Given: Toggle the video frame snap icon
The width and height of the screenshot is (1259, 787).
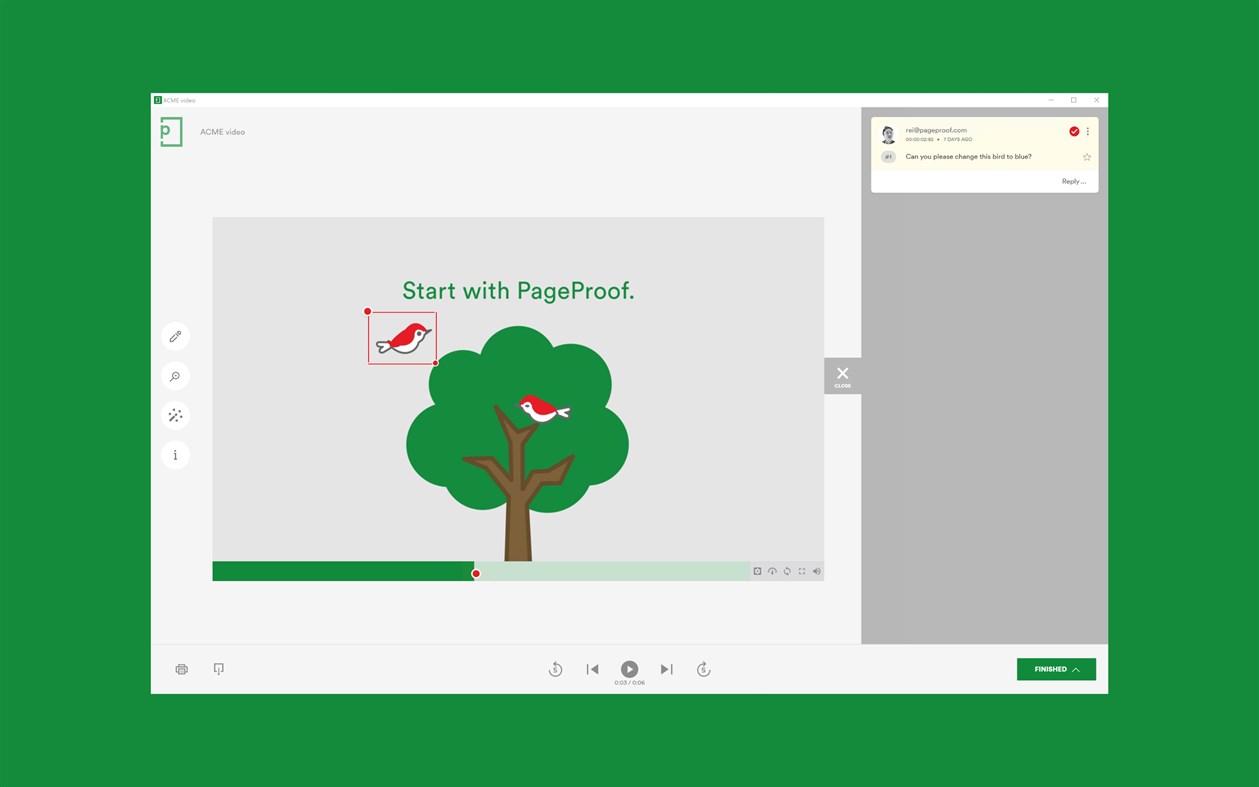Looking at the screenshot, I should tap(757, 571).
